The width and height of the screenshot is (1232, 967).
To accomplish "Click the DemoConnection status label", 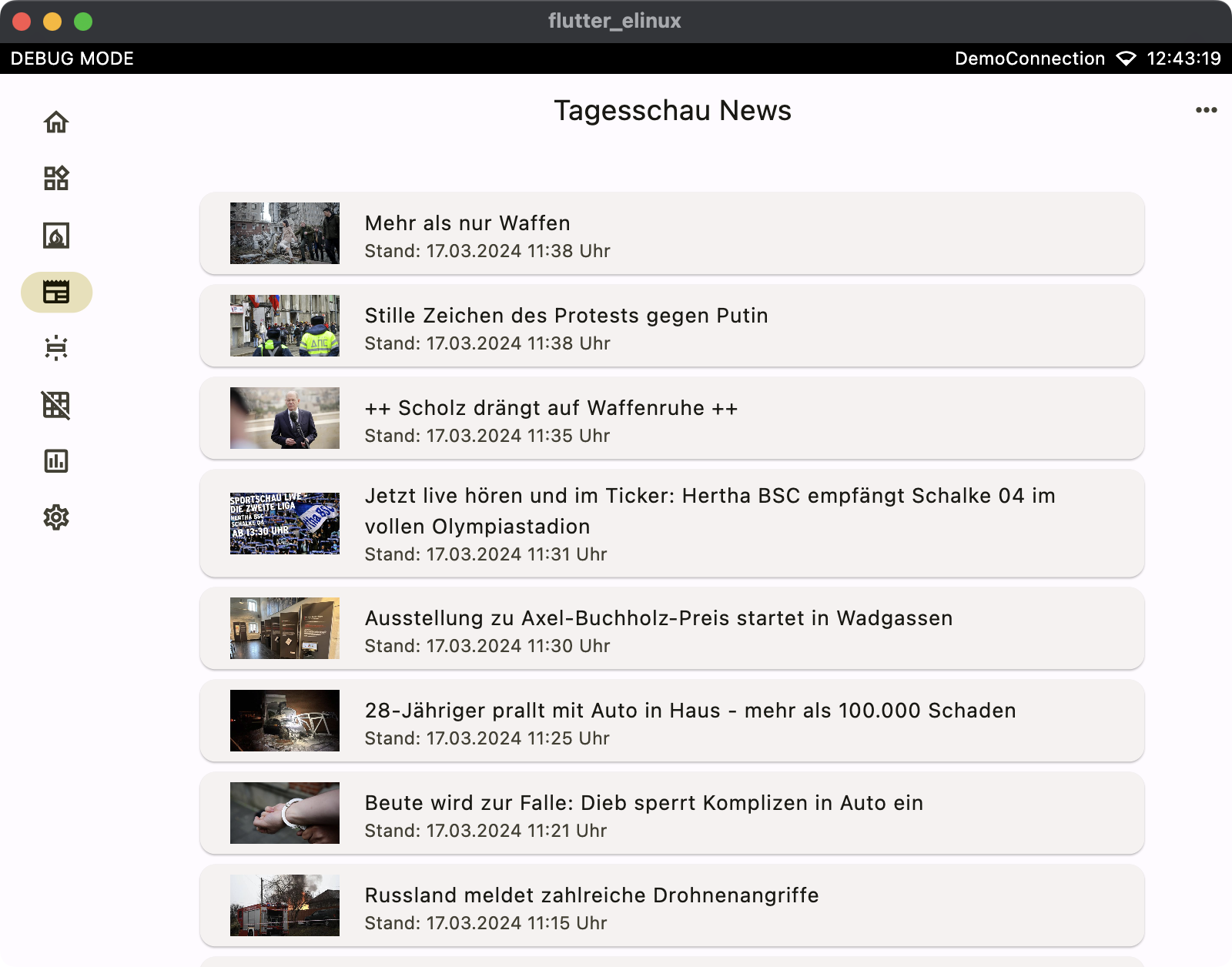I will pos(1029,59).
